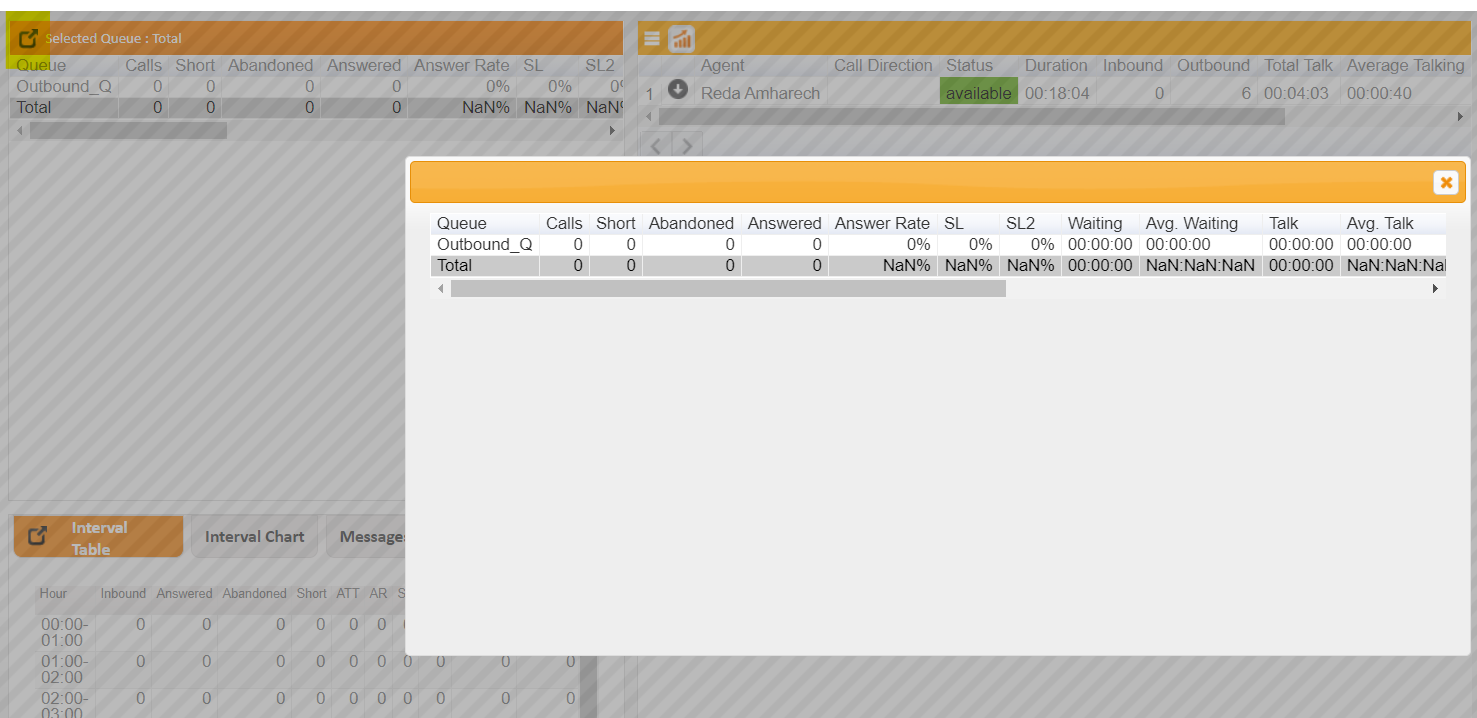
Task: Click the ATT column header in the interval table
Action: [348, 593]
